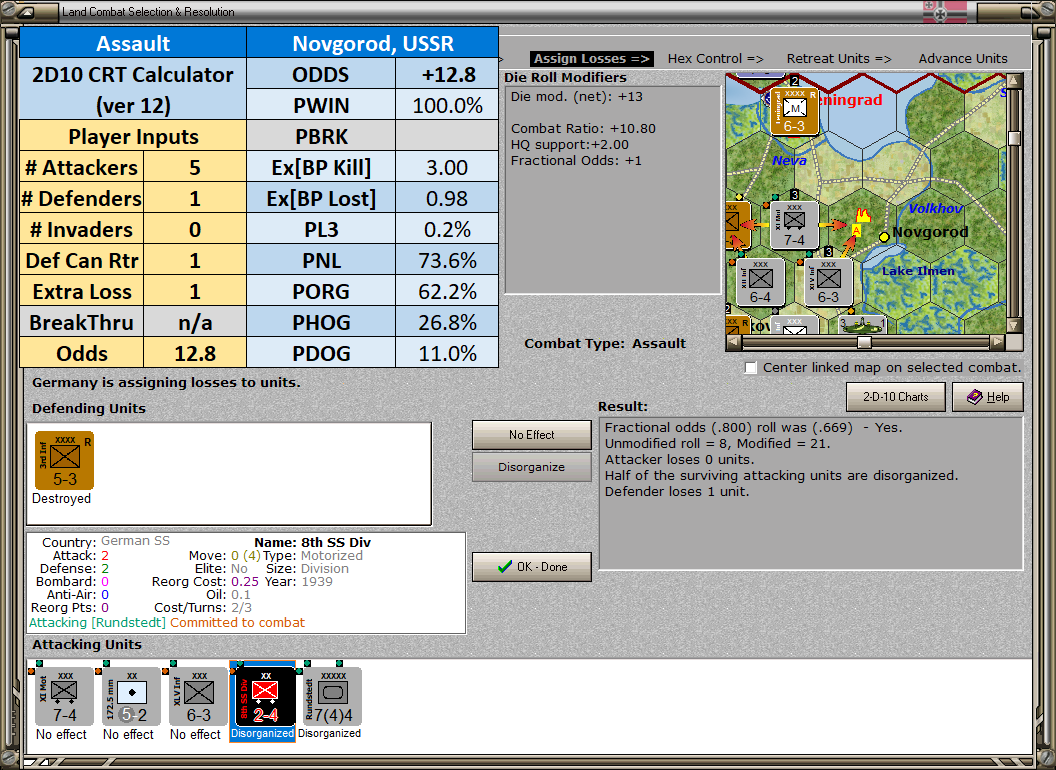The height and width of the screenshot is (770, 1056).
Task: Confirm with OK - Done button
Action: 531,567
